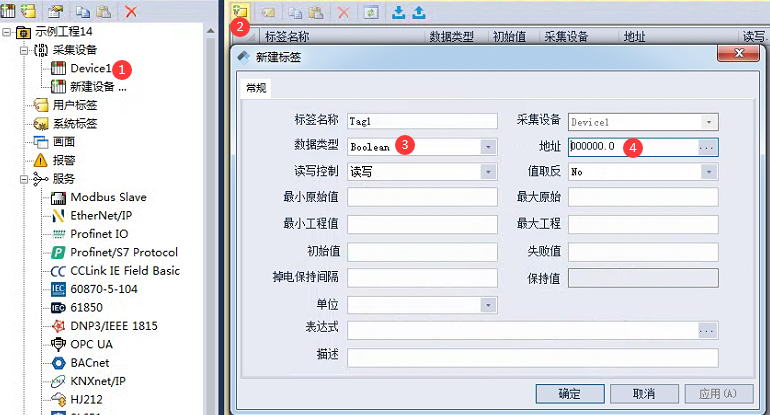
Task: Click the 掉电保持间隔 input field
Action: coord(422,278)
